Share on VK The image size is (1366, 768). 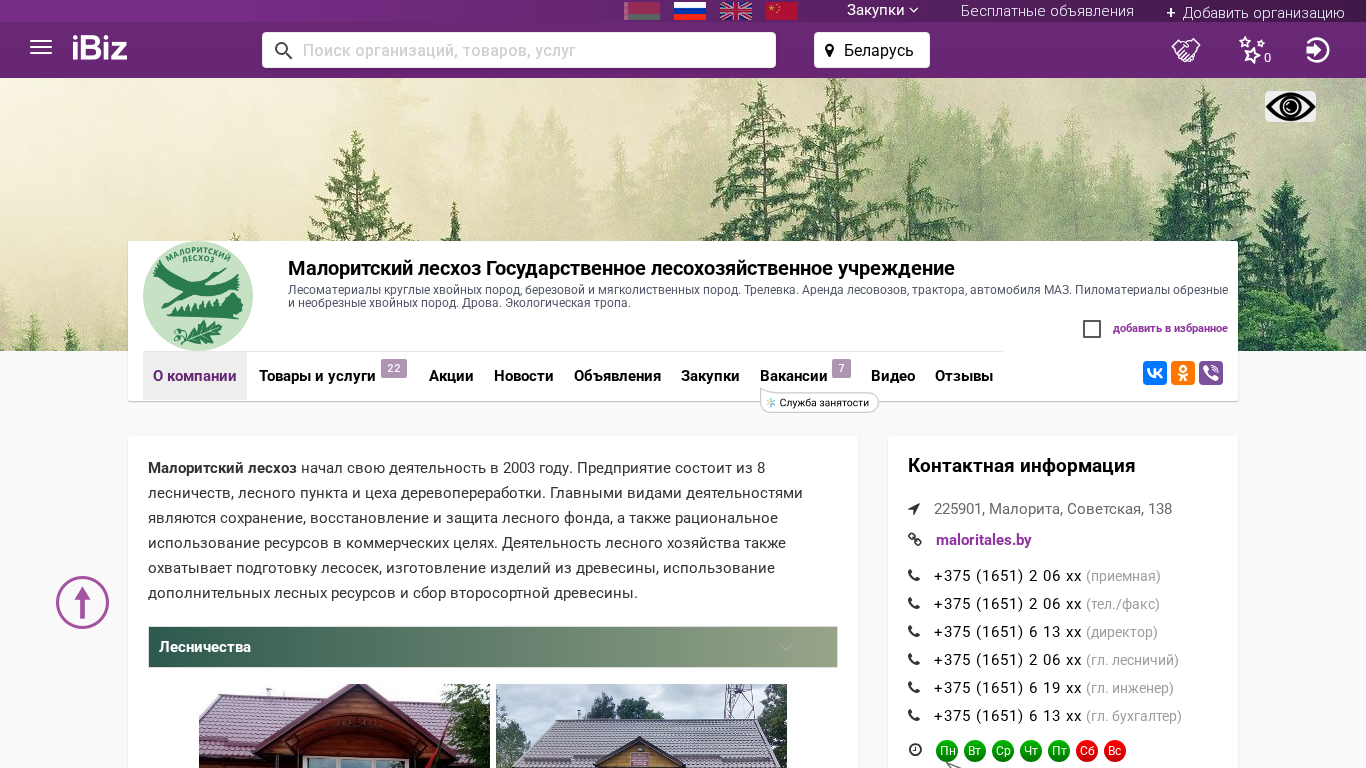[1155, 373]
